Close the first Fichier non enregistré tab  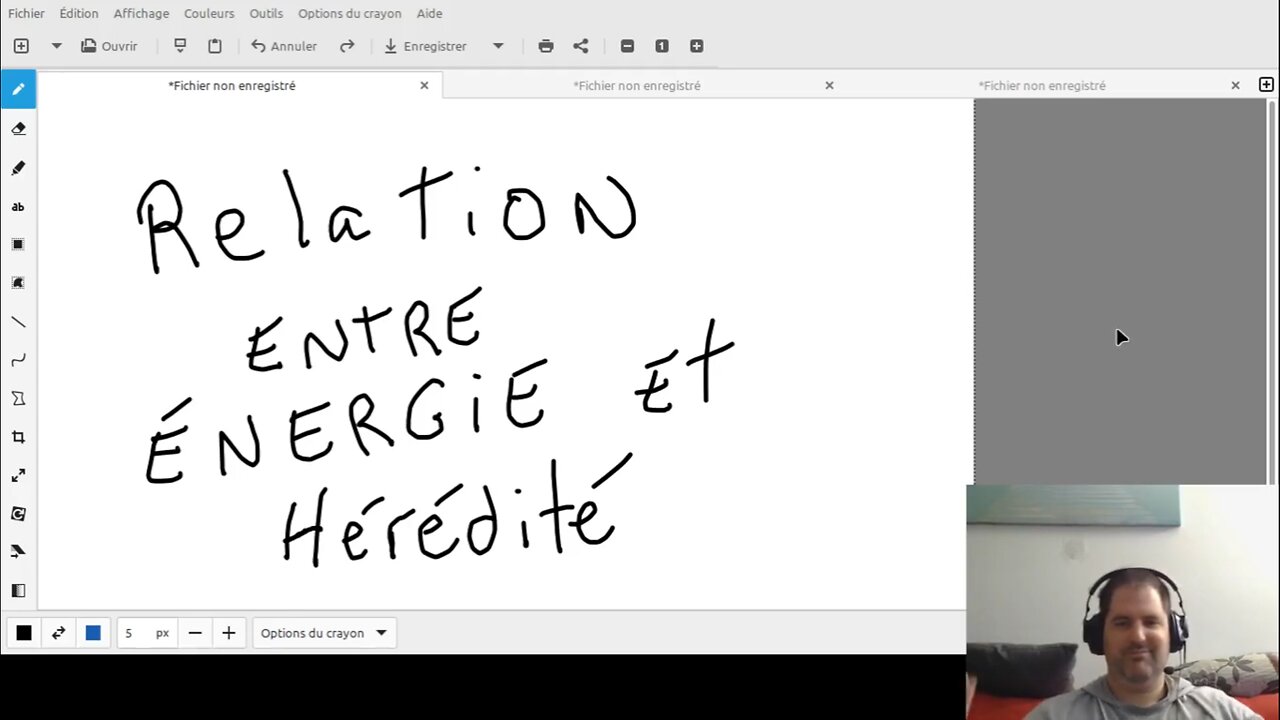(424, 85)
